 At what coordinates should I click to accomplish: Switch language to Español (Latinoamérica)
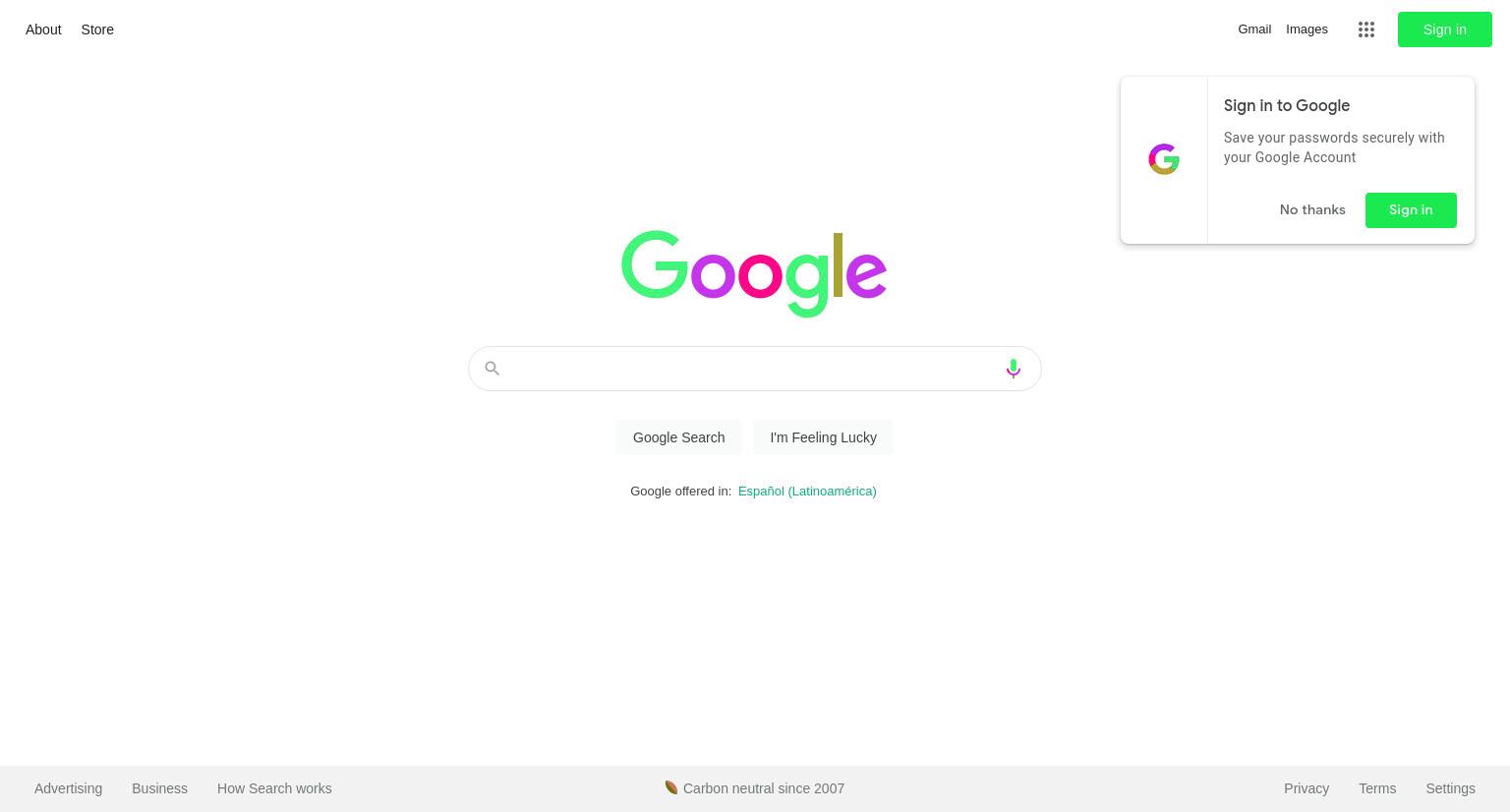coord(807,491)
